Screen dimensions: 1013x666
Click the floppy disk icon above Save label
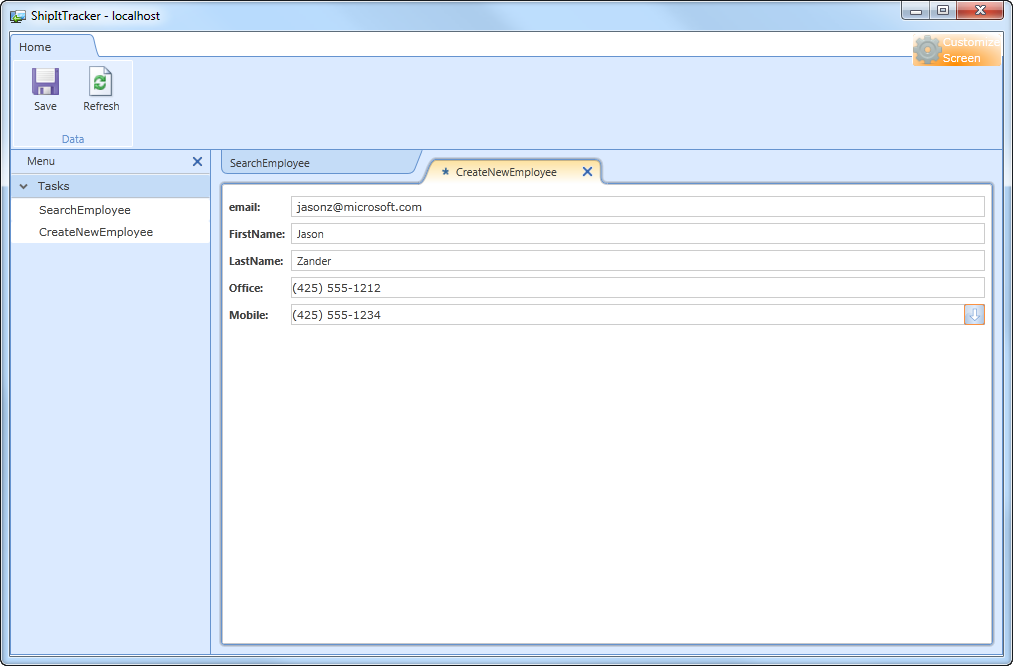[x=44, y=82]
